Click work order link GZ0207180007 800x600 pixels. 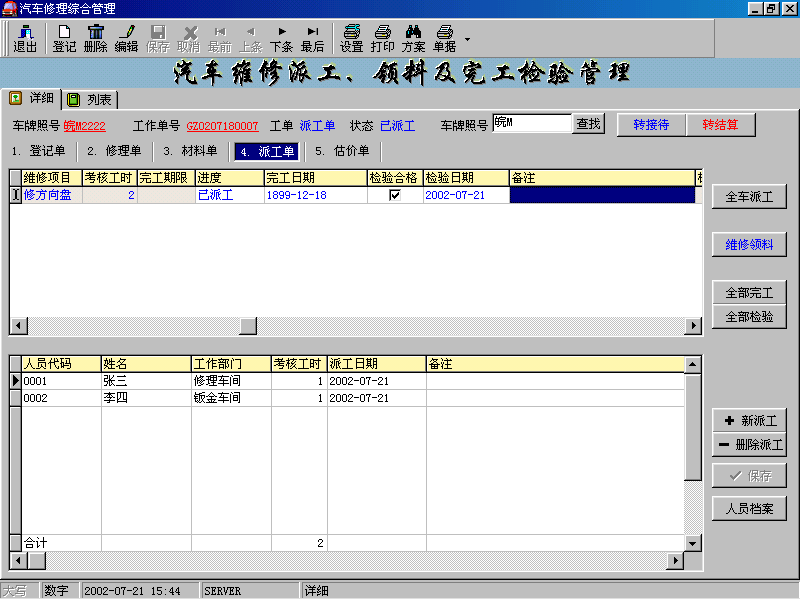tap(222, 126)
